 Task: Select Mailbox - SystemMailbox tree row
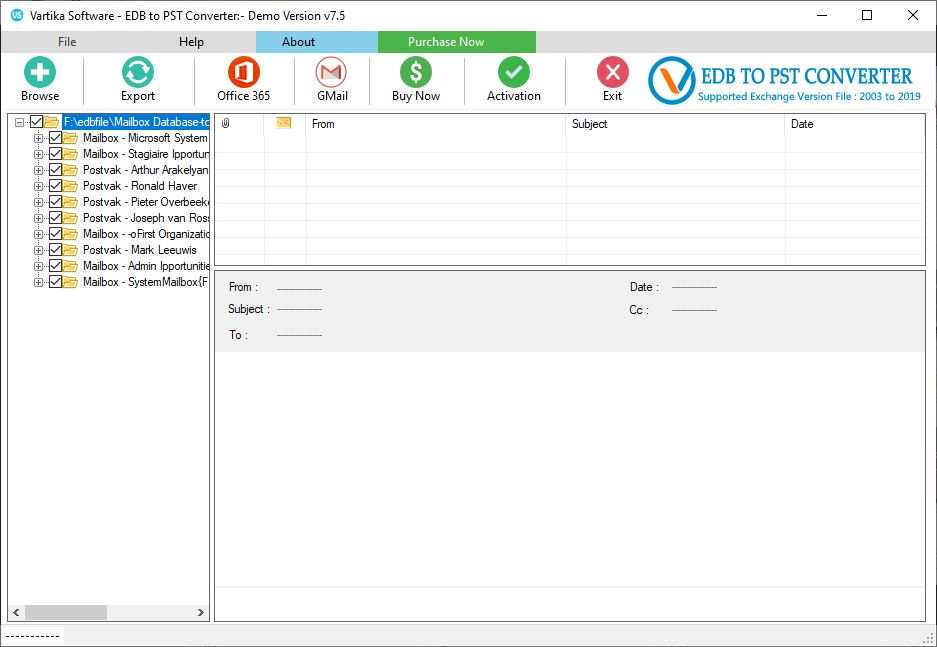coord(145,282)
